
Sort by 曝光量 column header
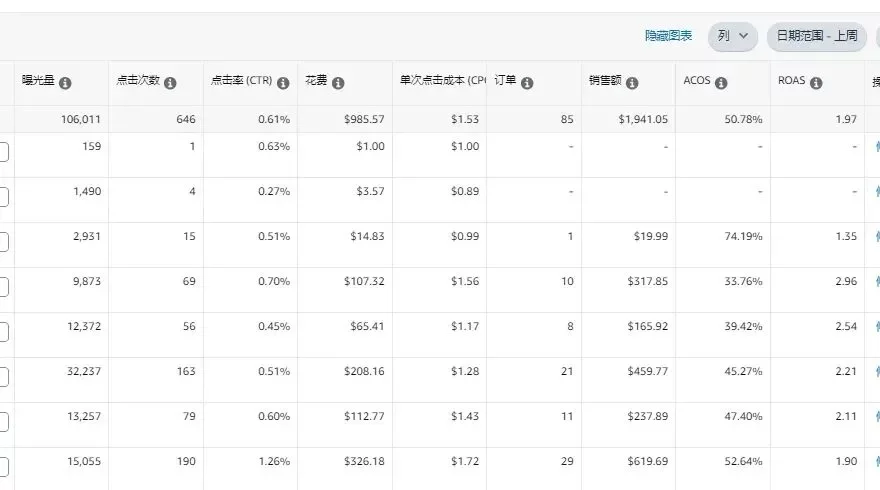coord(38,80)
